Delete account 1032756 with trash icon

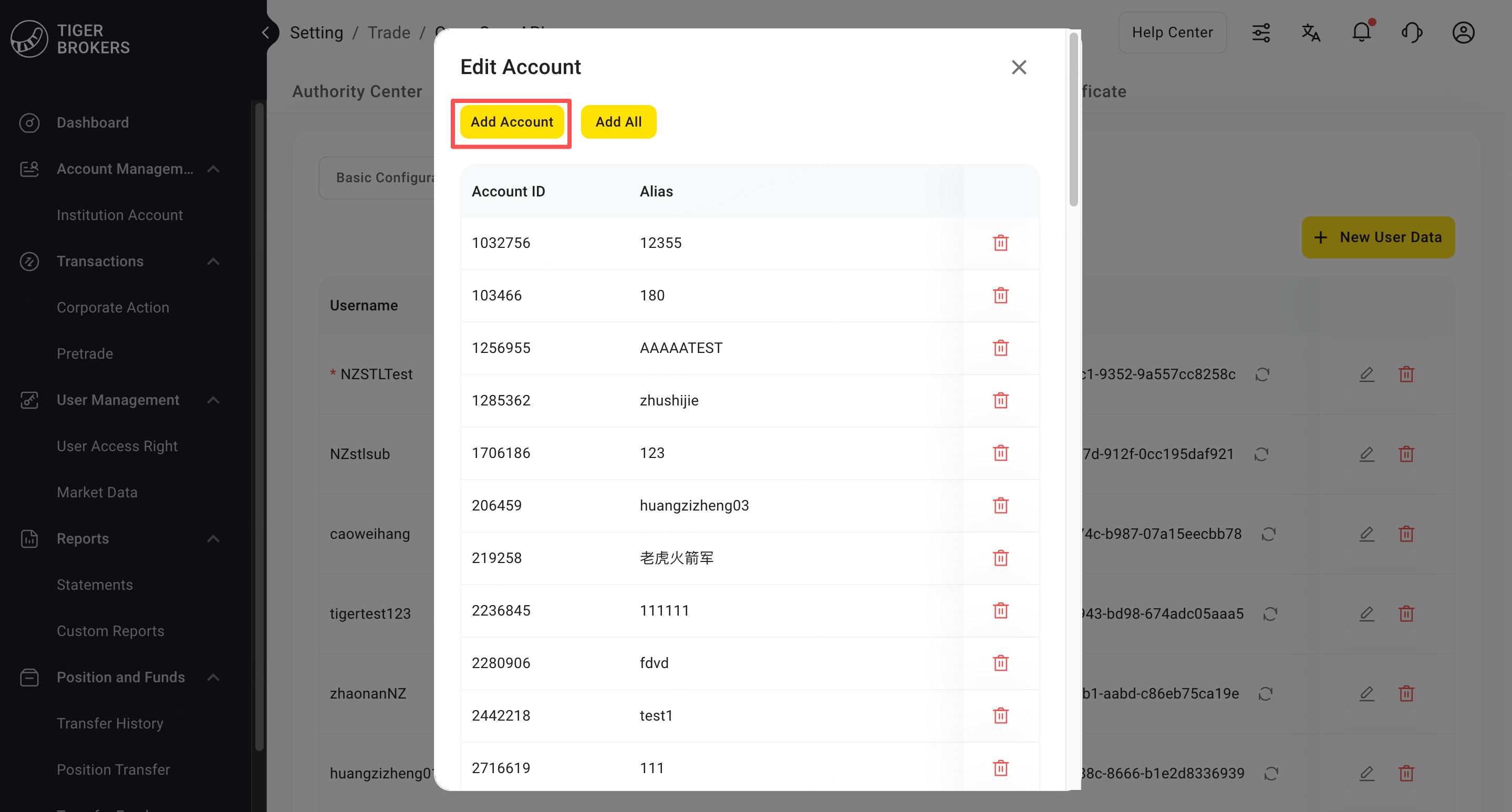coord(1000,243)
